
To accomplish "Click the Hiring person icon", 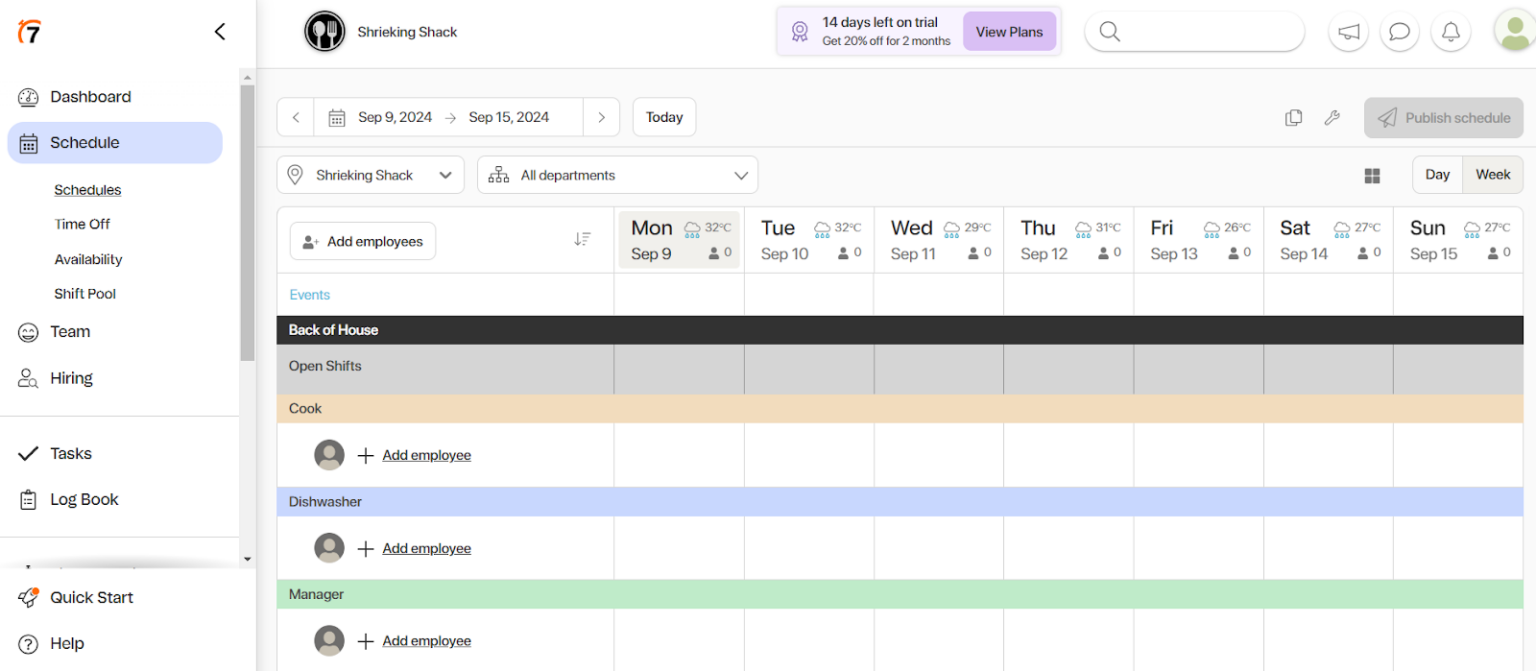I will [29, 377].
